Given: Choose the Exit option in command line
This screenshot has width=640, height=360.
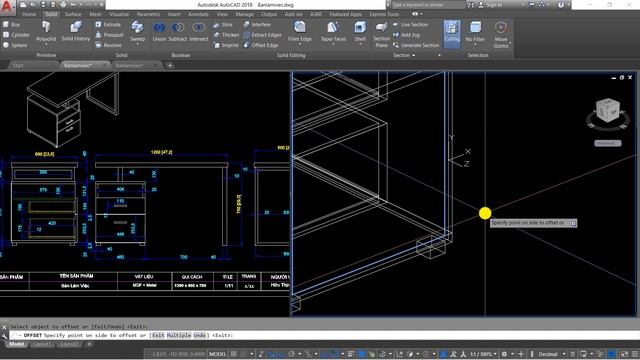Looking at the screenshot, I should click(158, 335).
